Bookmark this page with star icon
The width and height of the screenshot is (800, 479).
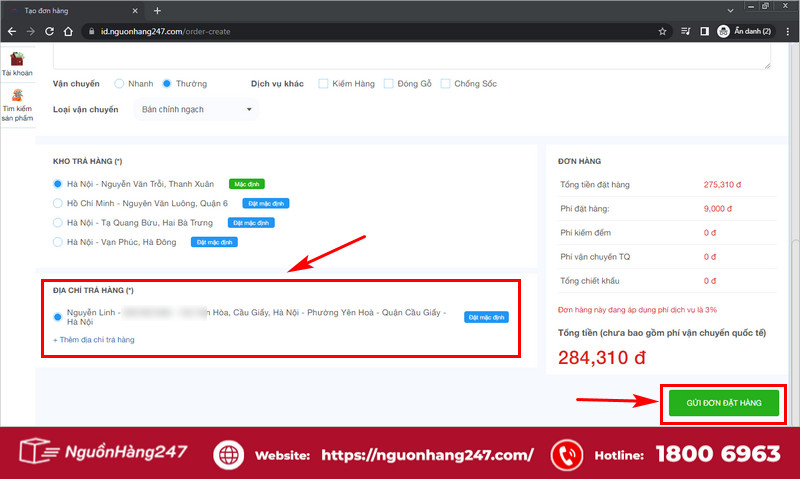click(x=662, y=31)
